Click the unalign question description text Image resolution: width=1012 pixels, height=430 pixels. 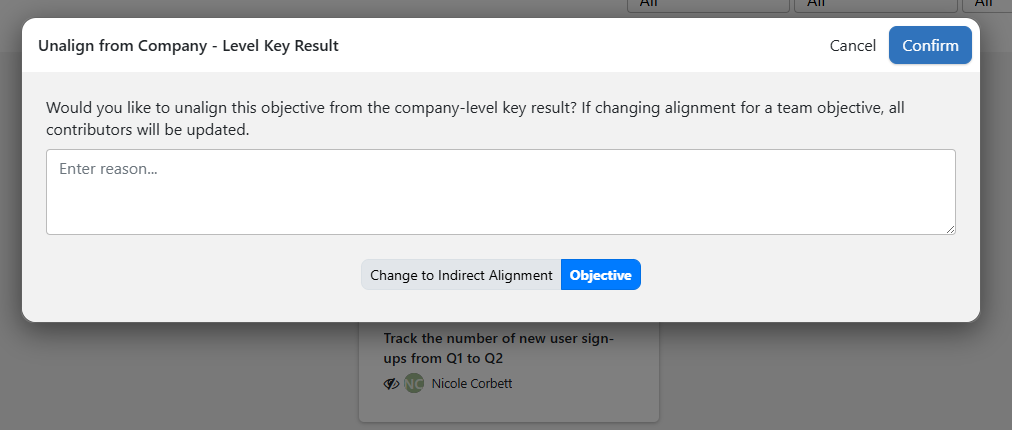(475, 119)
